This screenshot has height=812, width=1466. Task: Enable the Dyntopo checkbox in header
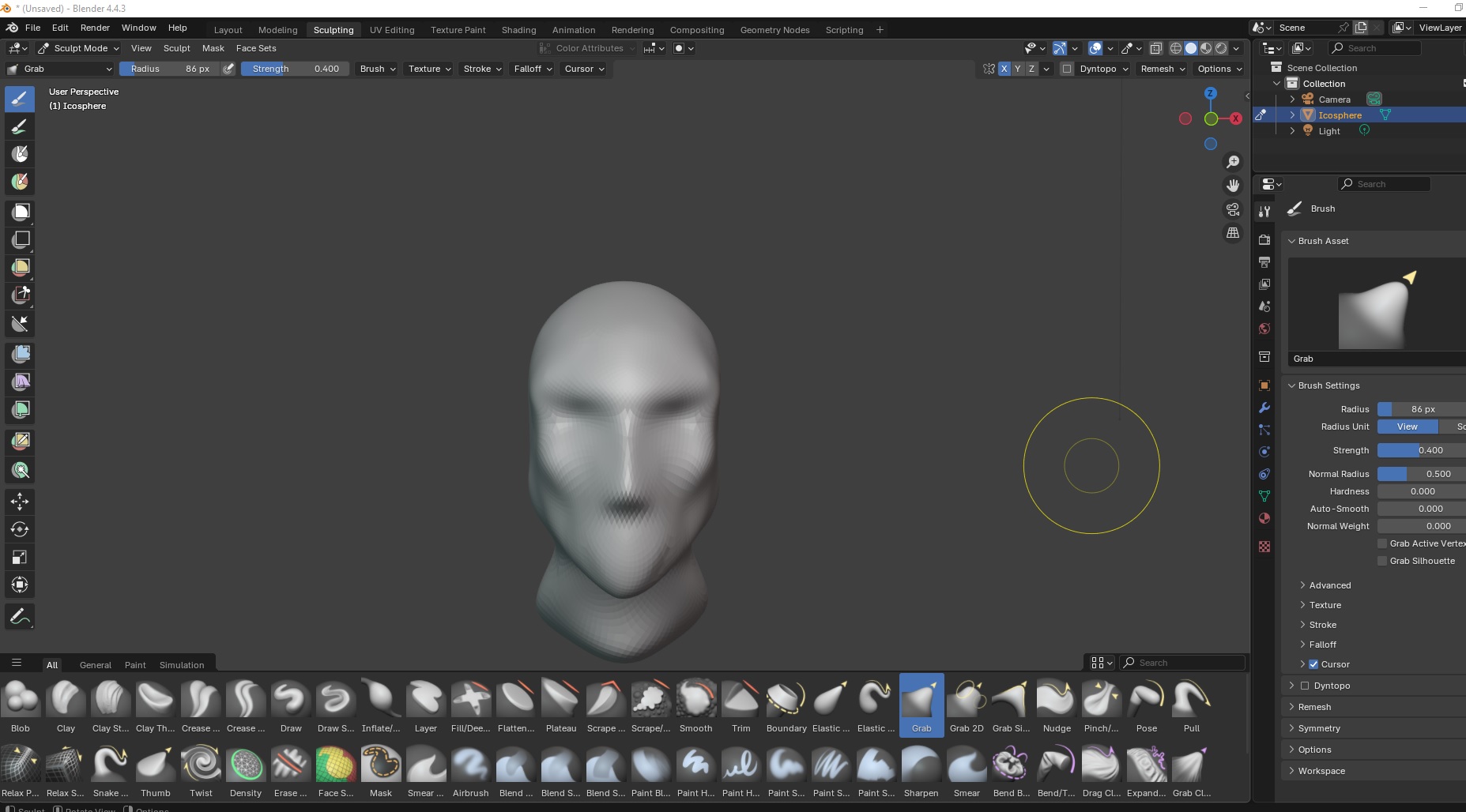(1067, 69)
